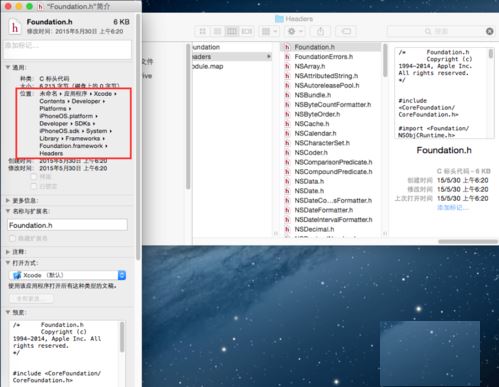Expand the More Info section
Image resolution: width=499 pixels, height=387 pixels.
point(8,200)
